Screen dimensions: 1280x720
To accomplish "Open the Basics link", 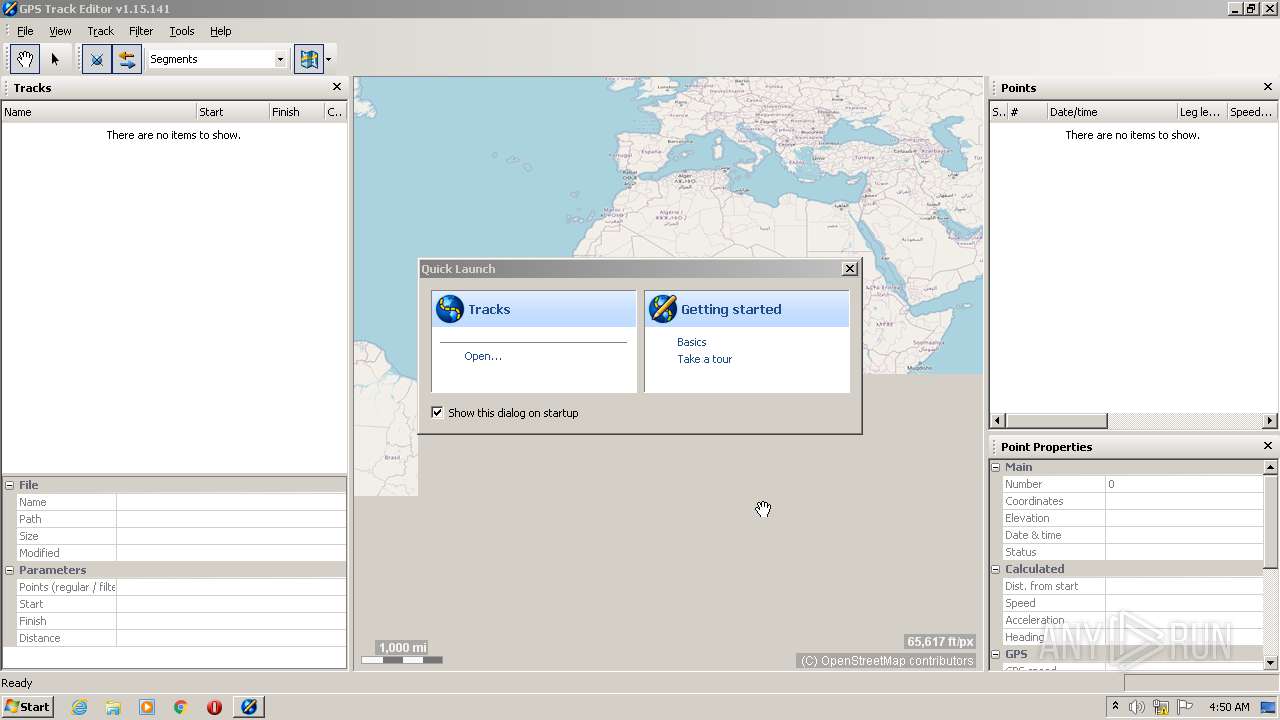I will pyautogui.click(x=692, y=342).
